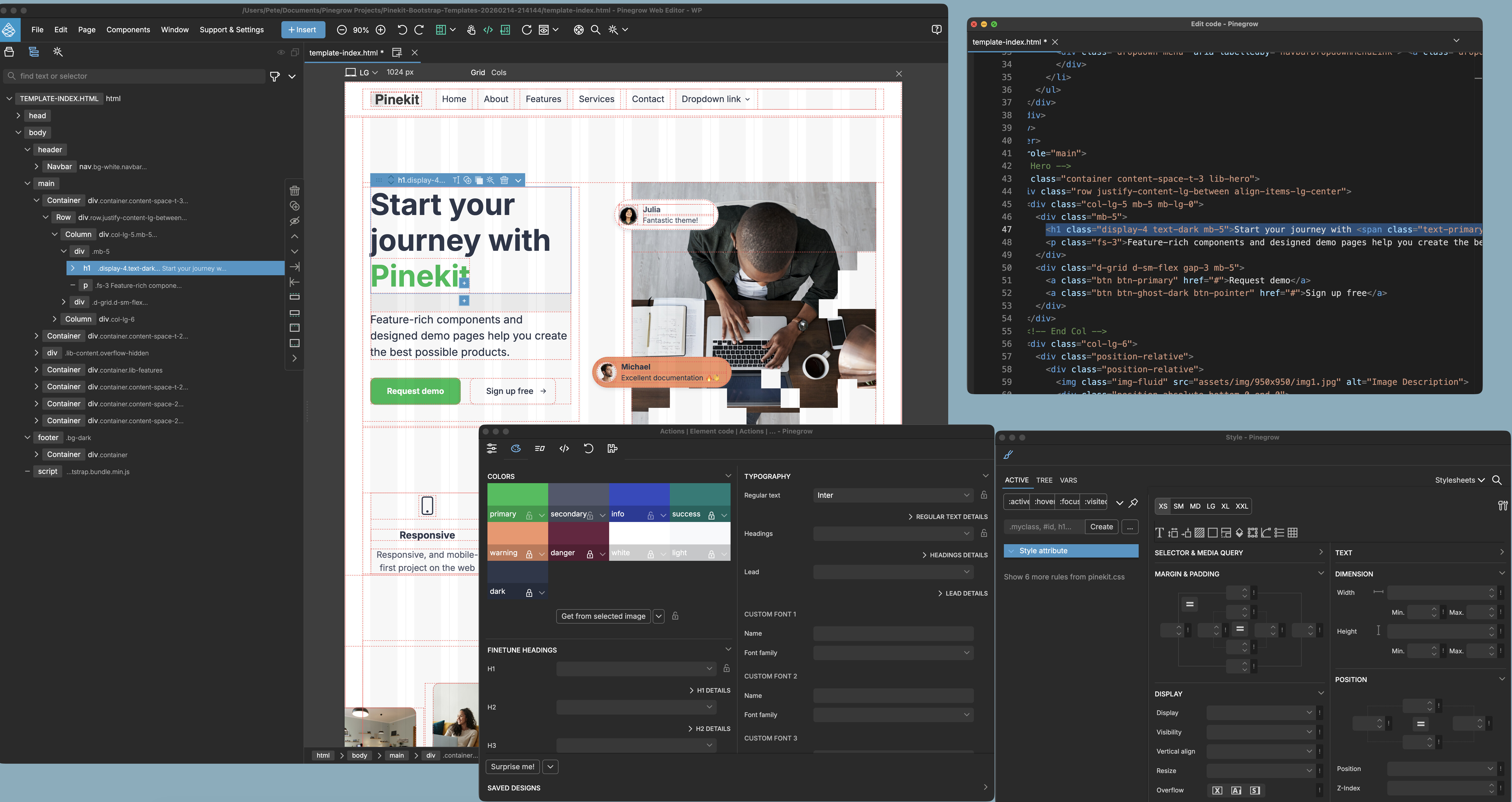Toggle the eye icon above tree search
Screen dimensions: 1512x802
(x=281, y=52)
